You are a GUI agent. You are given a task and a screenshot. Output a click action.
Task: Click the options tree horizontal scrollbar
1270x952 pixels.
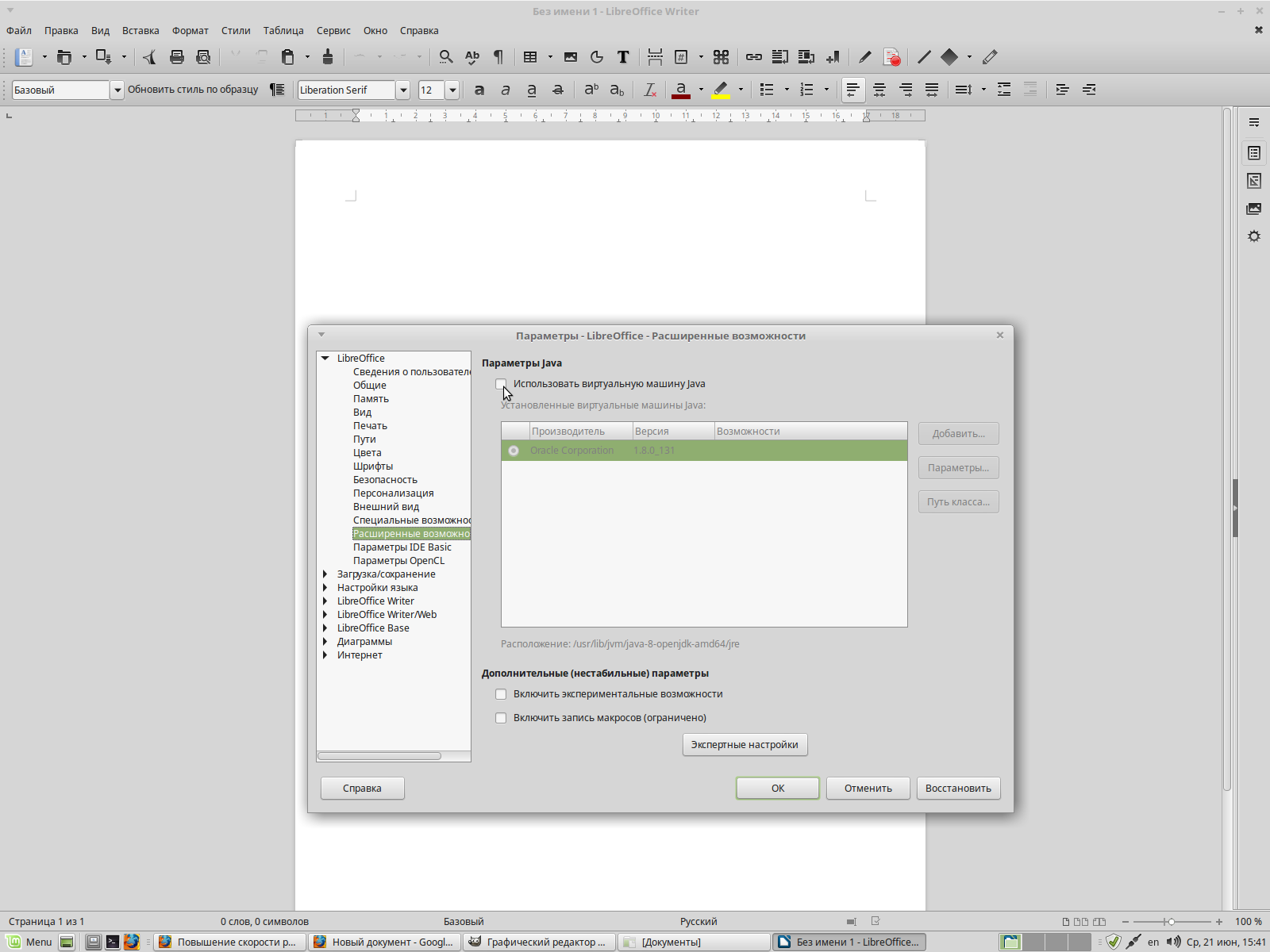point(379,756)
